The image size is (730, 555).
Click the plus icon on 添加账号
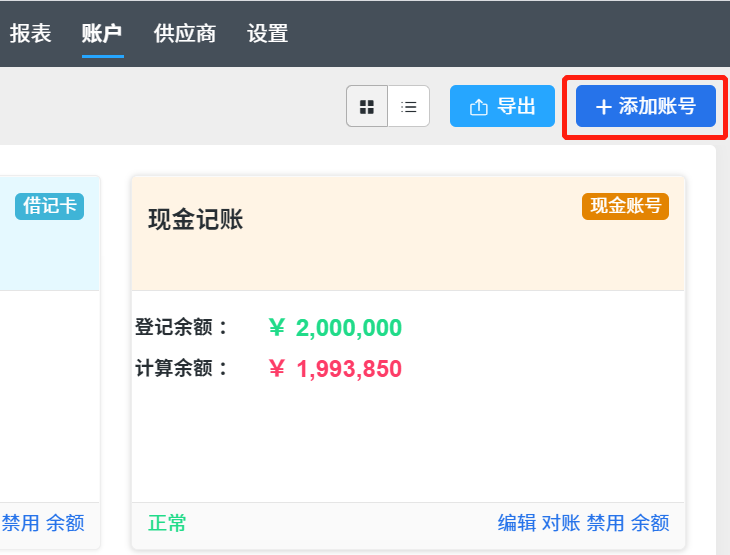[603, 107]
